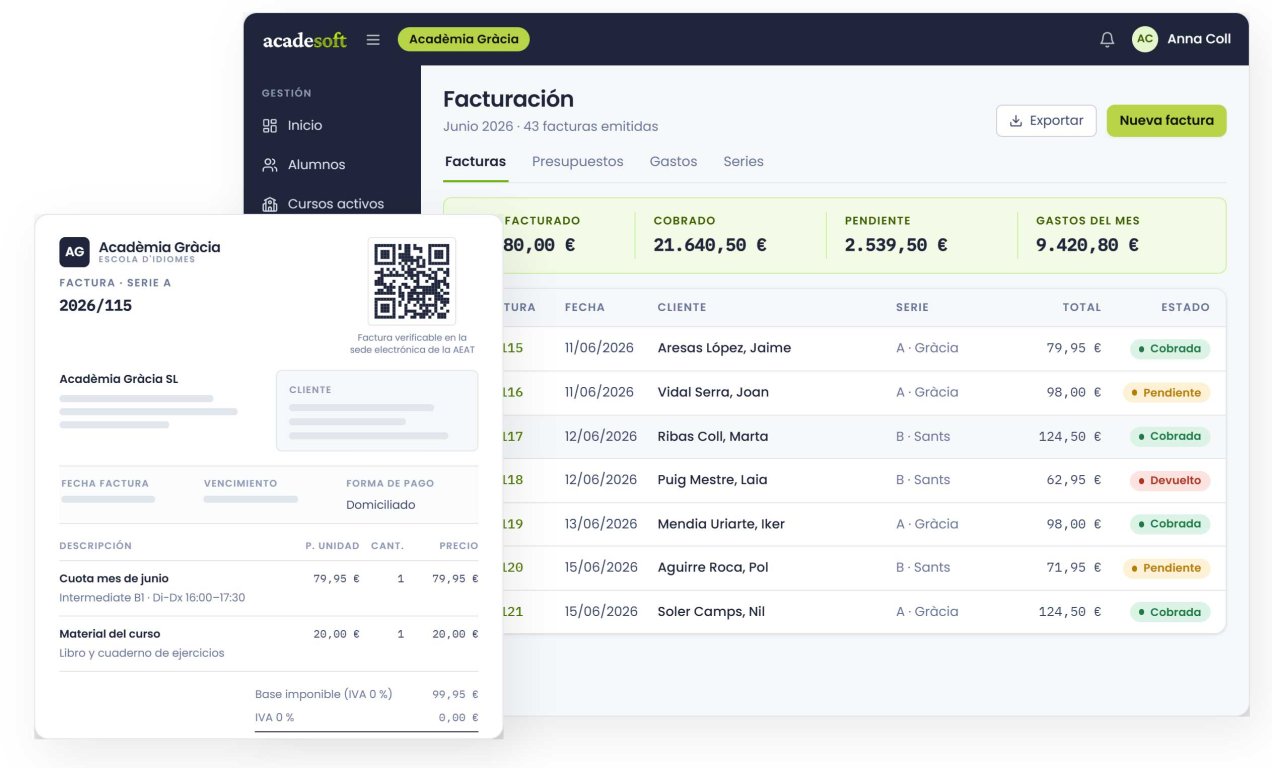Open the notifications bell

[1107, 40]
